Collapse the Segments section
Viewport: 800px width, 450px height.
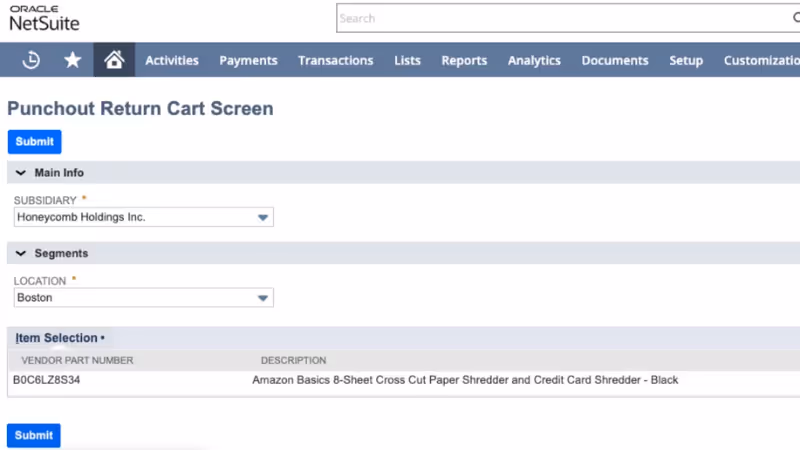20,254
